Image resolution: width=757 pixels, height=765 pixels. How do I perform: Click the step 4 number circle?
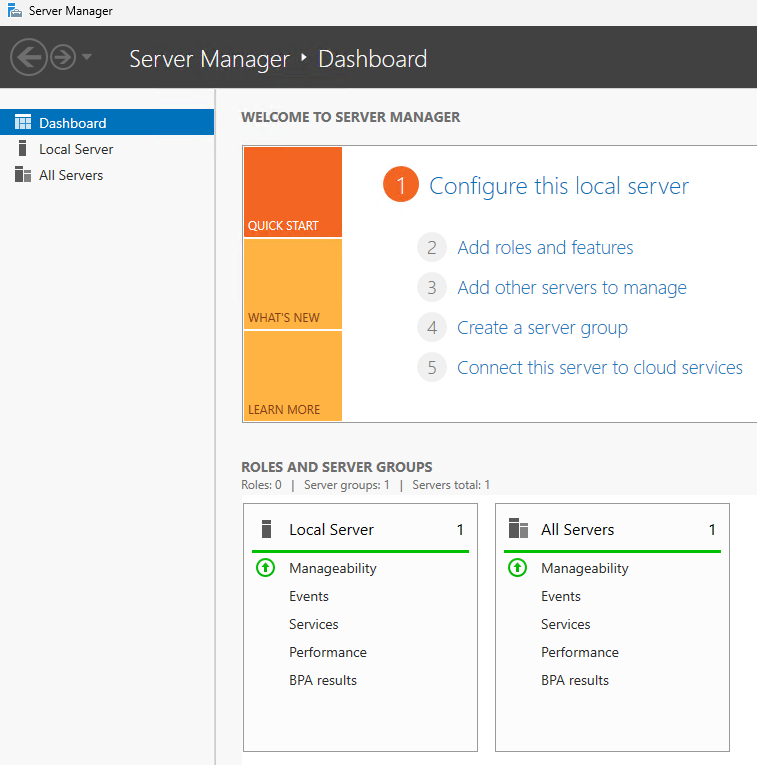click(x=432, y=327)
